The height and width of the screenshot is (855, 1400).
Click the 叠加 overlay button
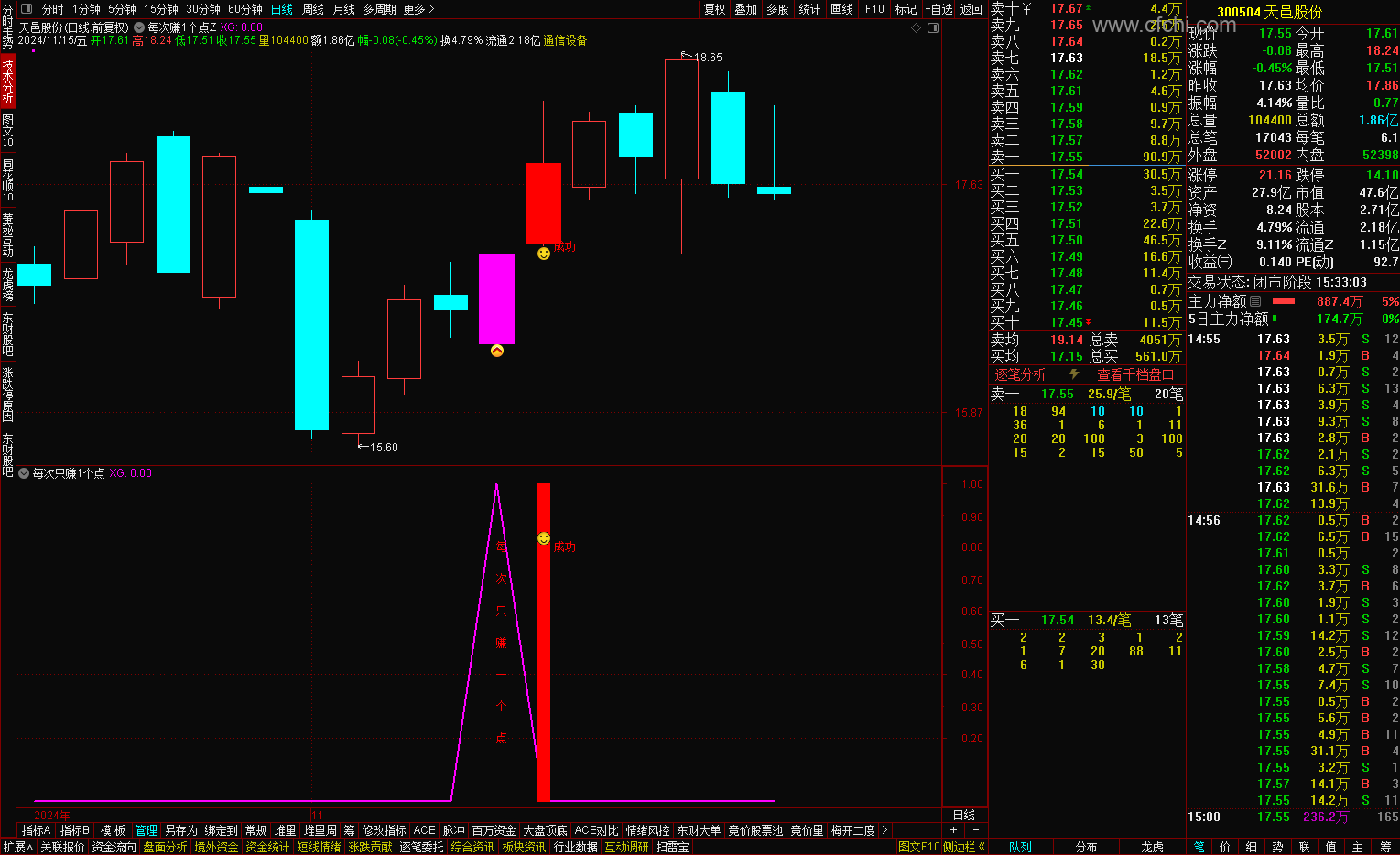746,9
